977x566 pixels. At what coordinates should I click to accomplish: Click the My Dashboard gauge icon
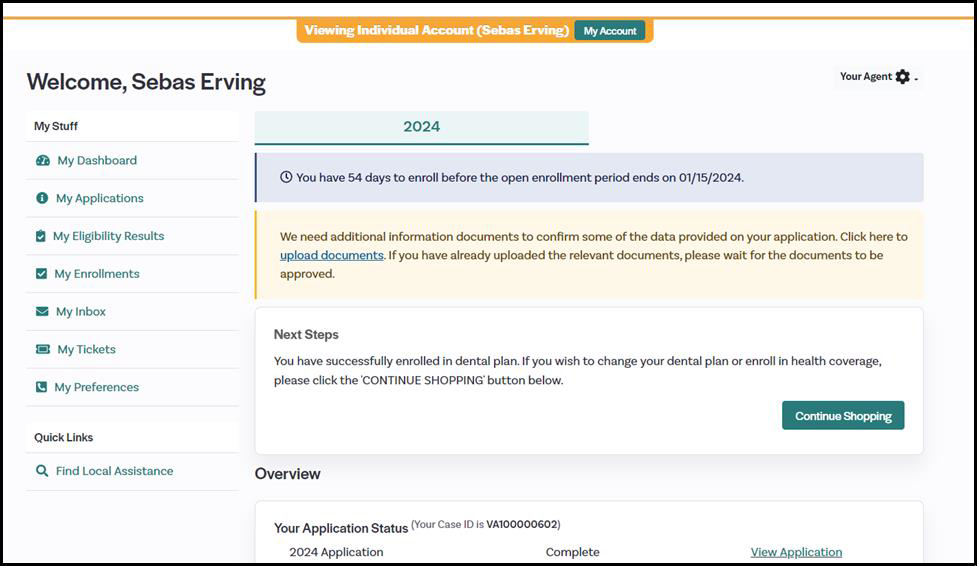pyautogui.click(x=42, y=161)
